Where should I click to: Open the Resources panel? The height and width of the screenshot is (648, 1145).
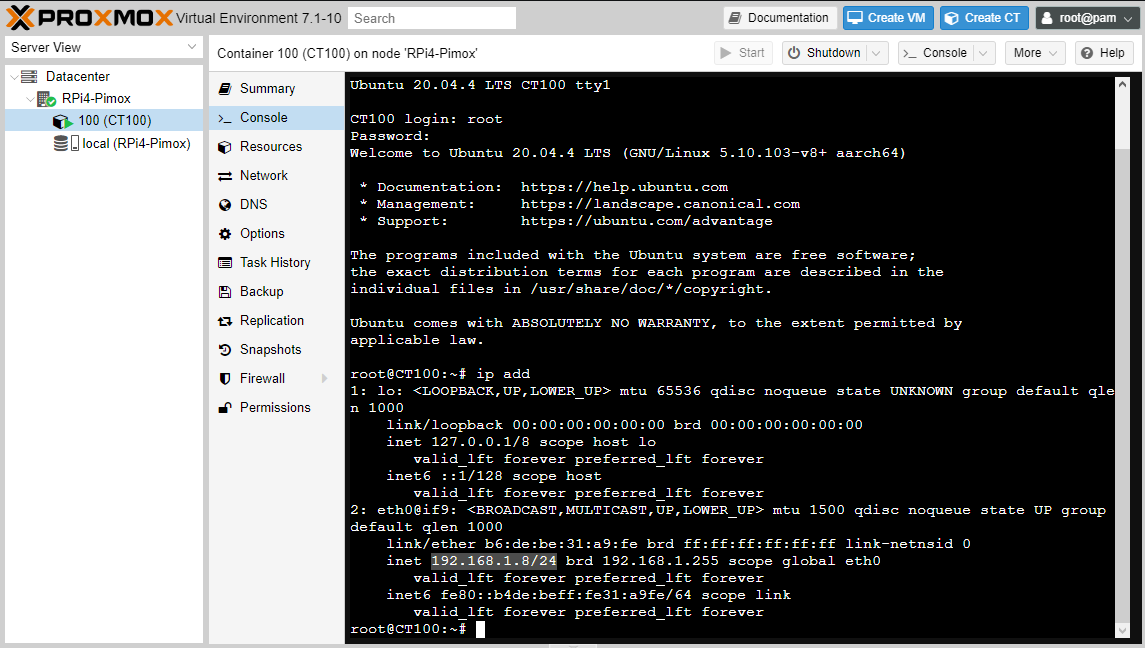point(268,146)
